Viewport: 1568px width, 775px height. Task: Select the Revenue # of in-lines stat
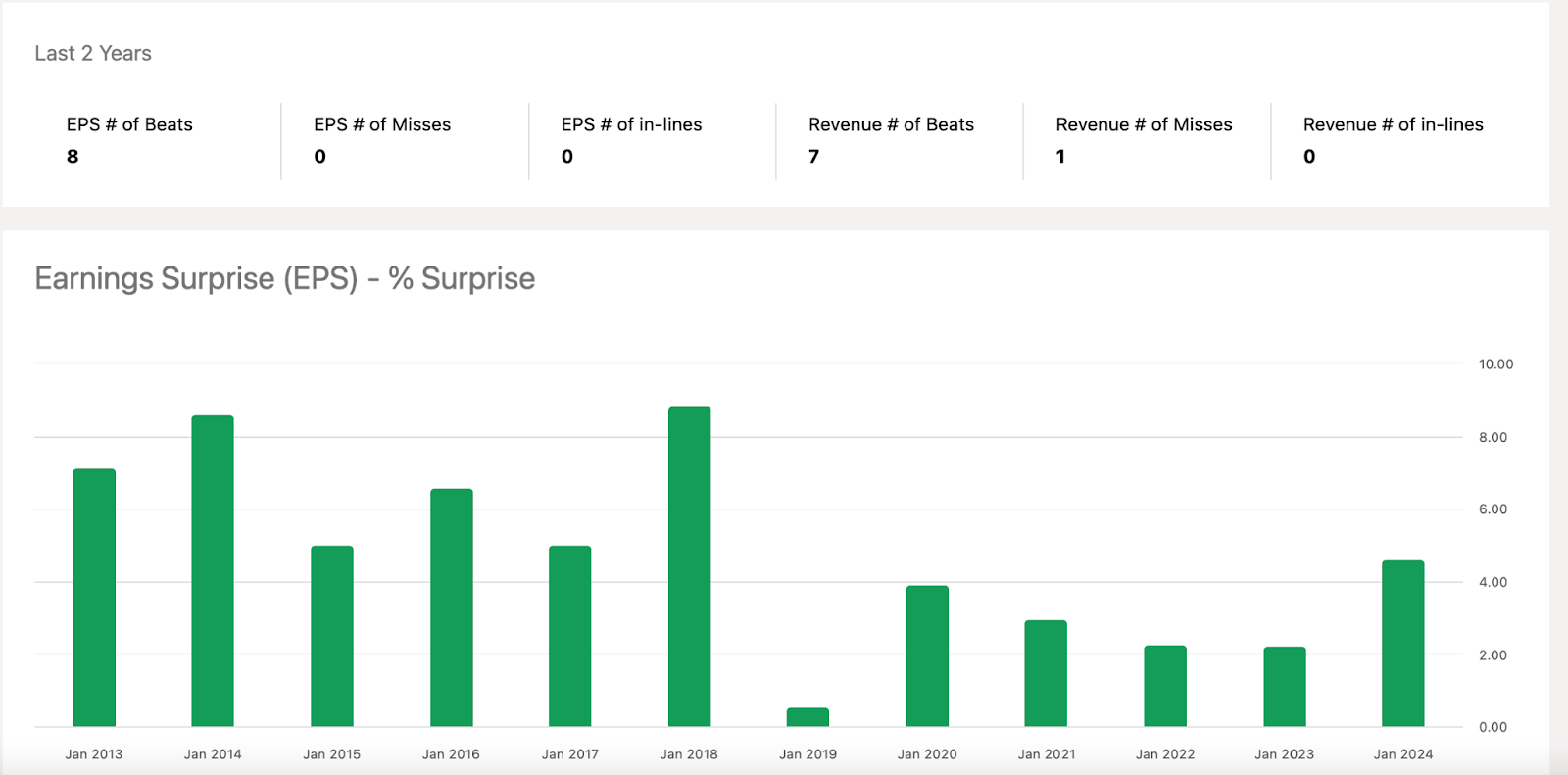tap(1393, 139)
